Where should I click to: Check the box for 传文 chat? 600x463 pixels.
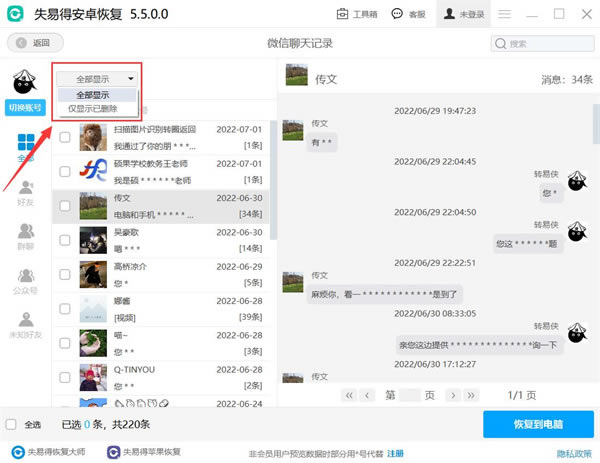click(x=65, y=206)
